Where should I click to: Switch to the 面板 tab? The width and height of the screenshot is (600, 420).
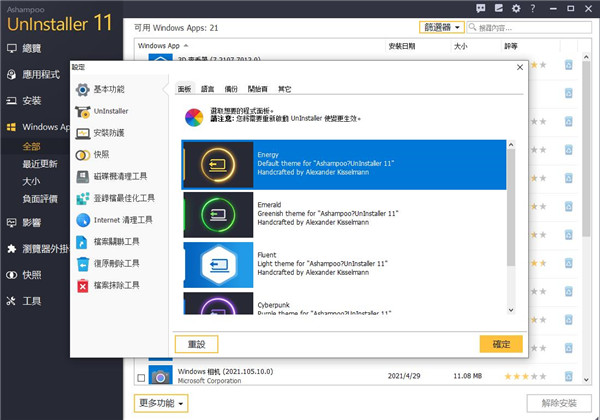[184, 89]
